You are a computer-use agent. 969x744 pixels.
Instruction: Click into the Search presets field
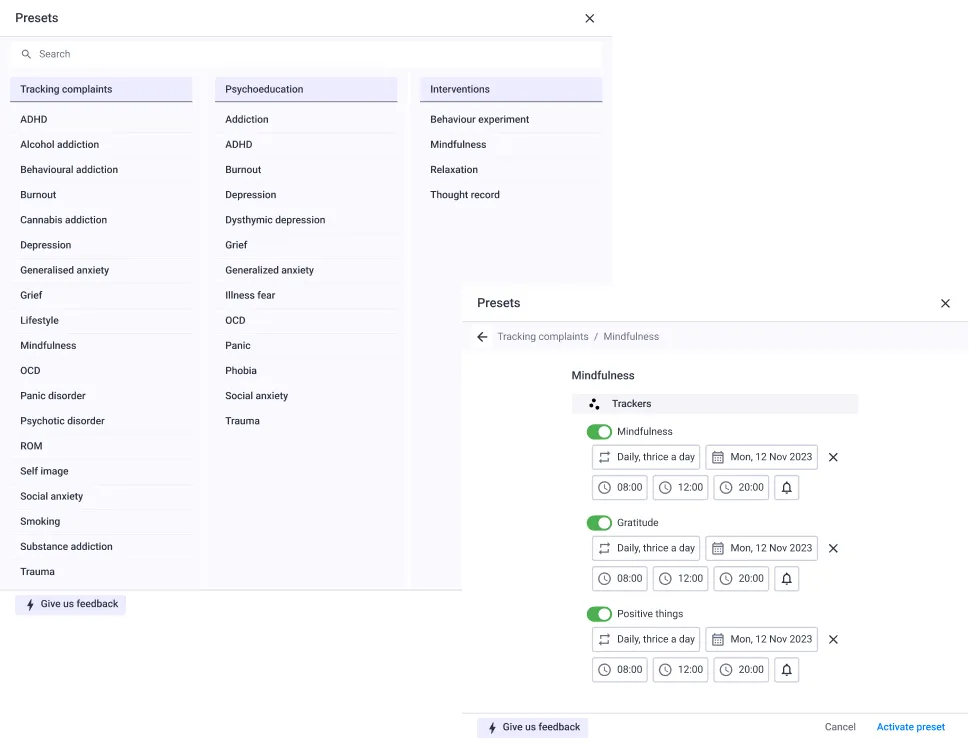pyautogui.click(x=307, y=54)
